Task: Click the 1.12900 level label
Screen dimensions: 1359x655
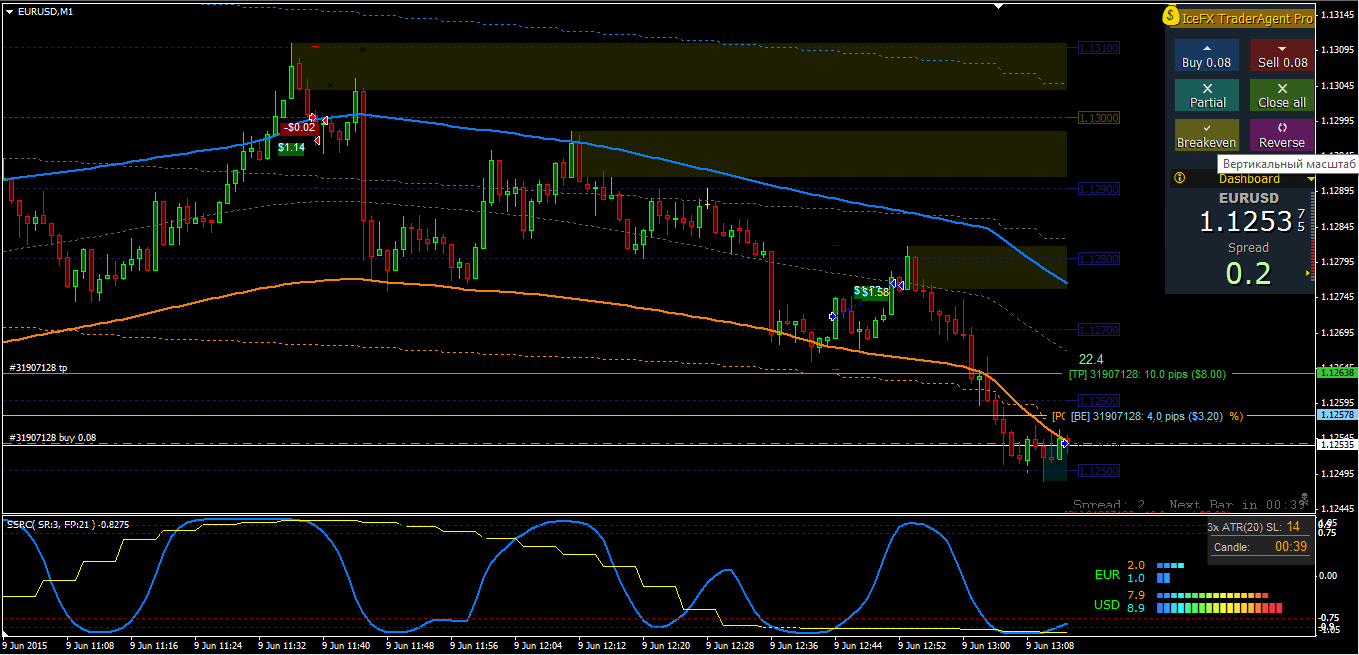Action: [1099, 188]
